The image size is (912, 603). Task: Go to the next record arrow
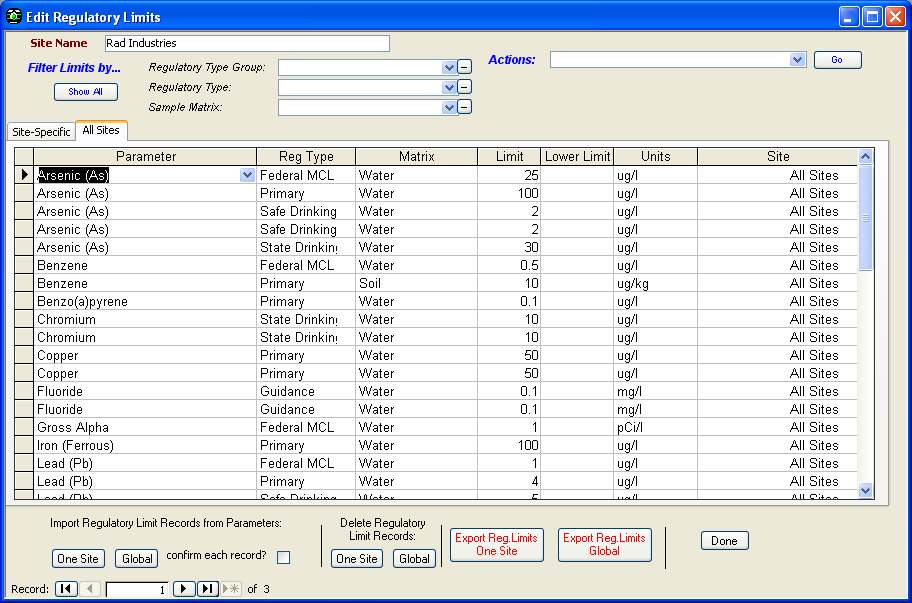coord(184,588)
